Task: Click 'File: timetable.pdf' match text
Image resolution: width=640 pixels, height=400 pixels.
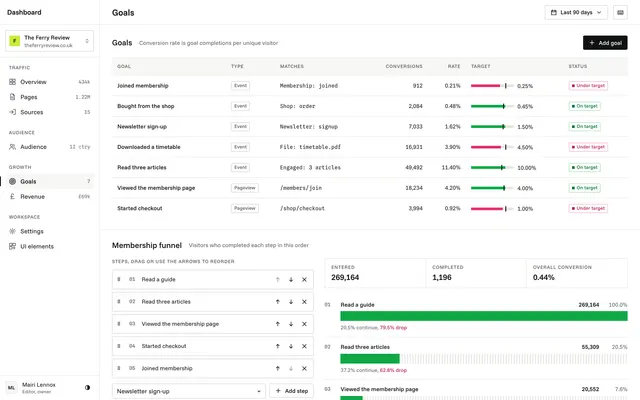Action: pyautogui.click(x=310, y=147)
